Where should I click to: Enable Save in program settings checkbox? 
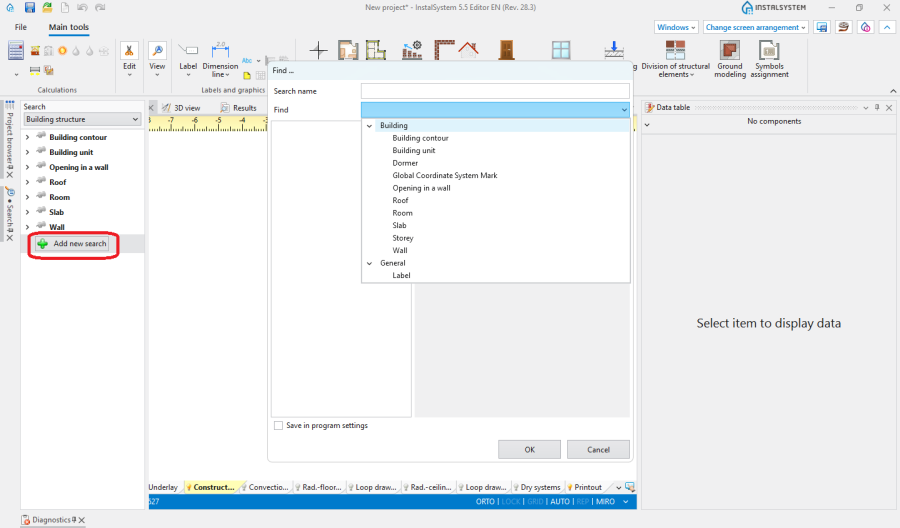(278, 425)
